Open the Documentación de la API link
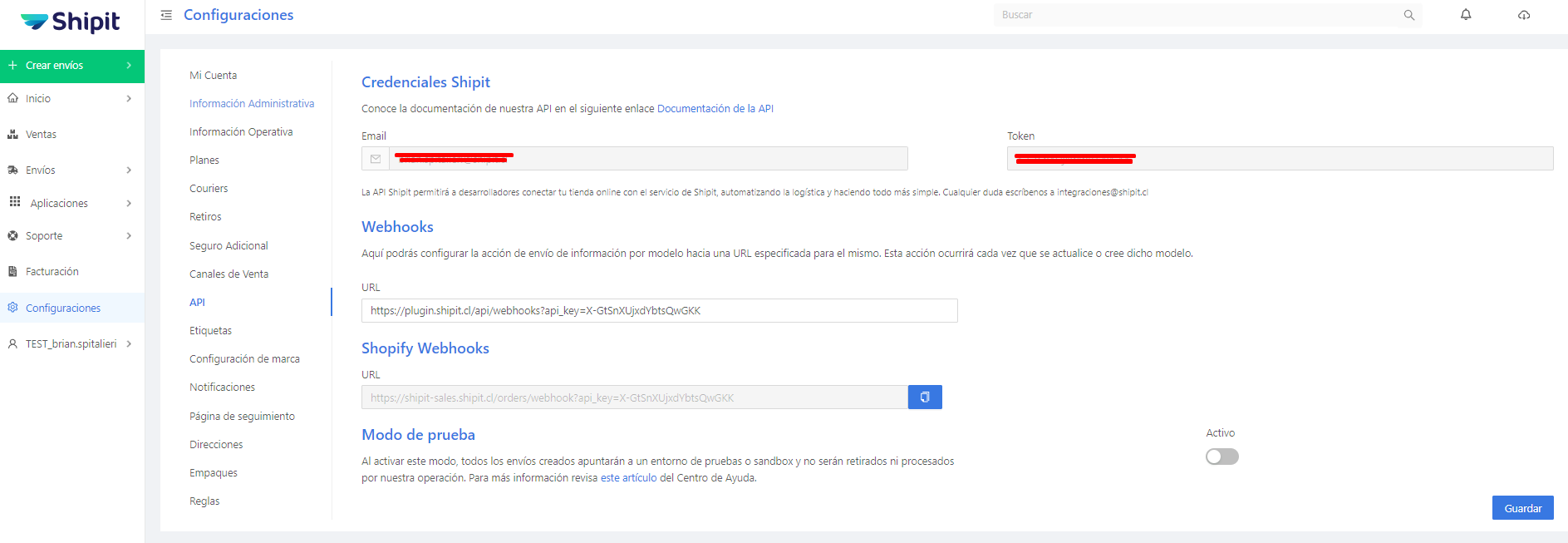This screenshot has height=543, width=1568. tap(715, 108)
